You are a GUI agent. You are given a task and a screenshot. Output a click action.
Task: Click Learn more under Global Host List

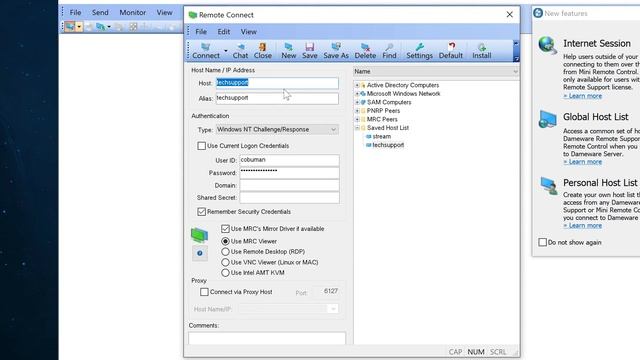coord(582,162)
